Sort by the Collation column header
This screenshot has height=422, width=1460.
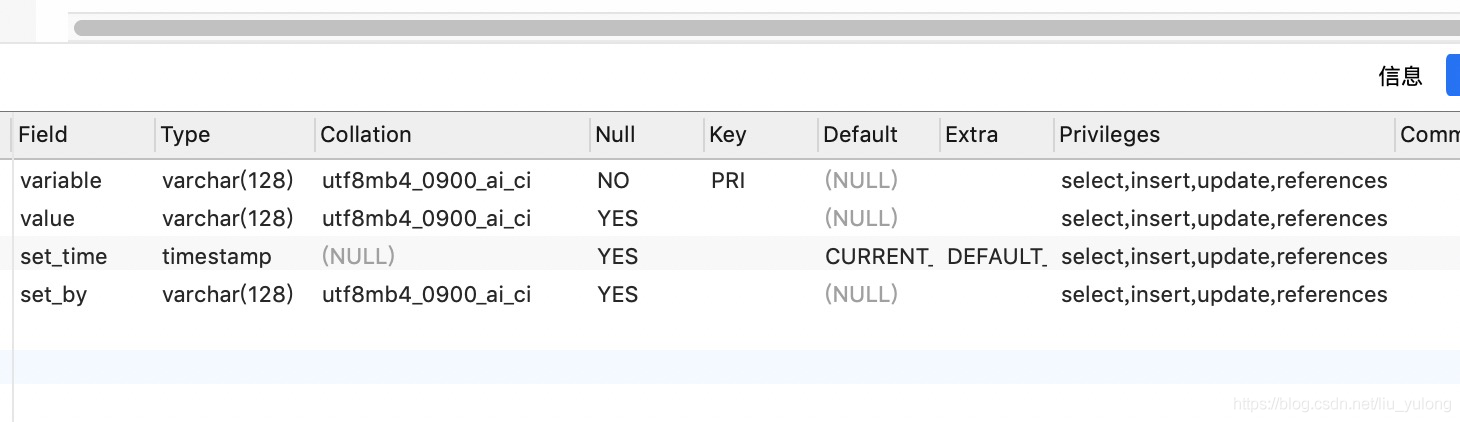pos(366,135)
